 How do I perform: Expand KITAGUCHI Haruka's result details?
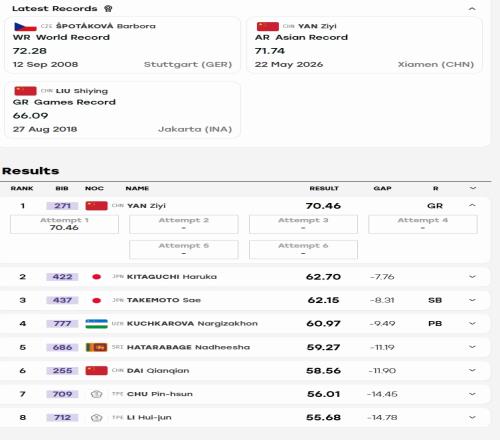click(x=472, y=277)
